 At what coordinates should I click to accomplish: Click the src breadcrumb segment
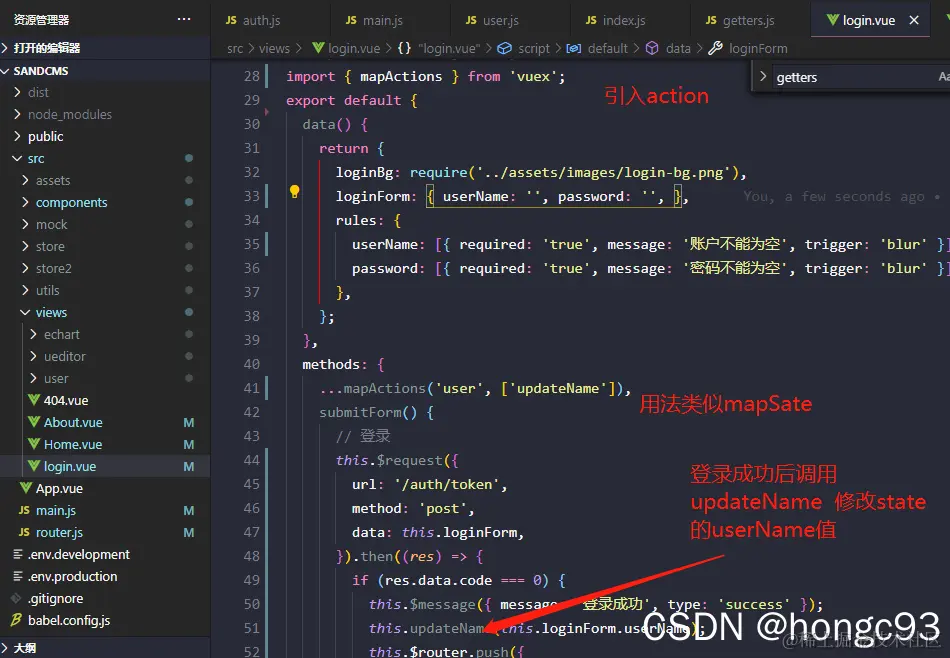(235, 48)
